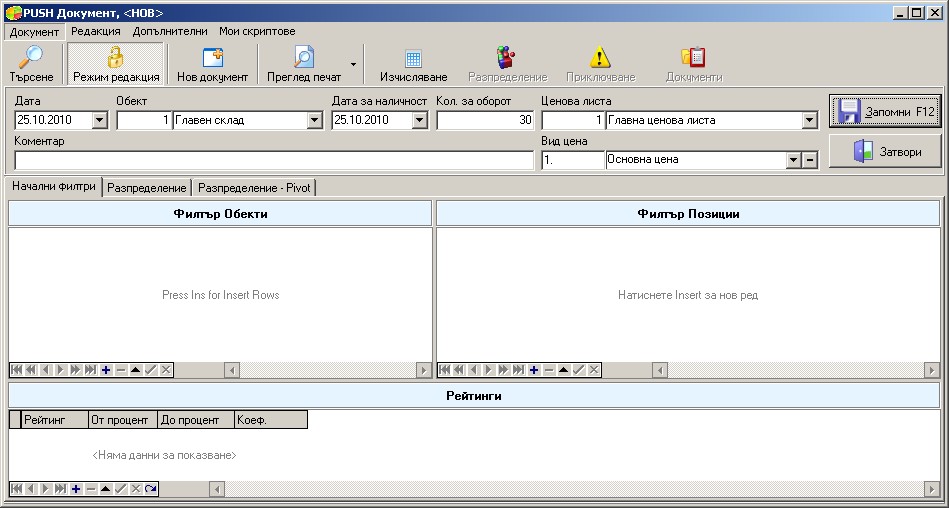
Task: Go to last record in Филтър Позиции navigator
Action: coord(518,369)
